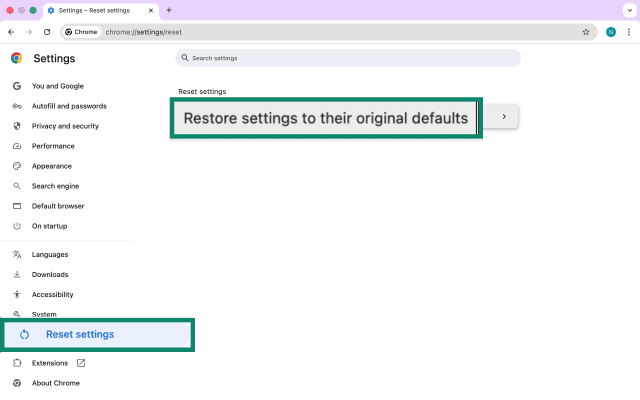640x400 pixels.
Task: Click the power icon for On startup
Action: [17, 226]
